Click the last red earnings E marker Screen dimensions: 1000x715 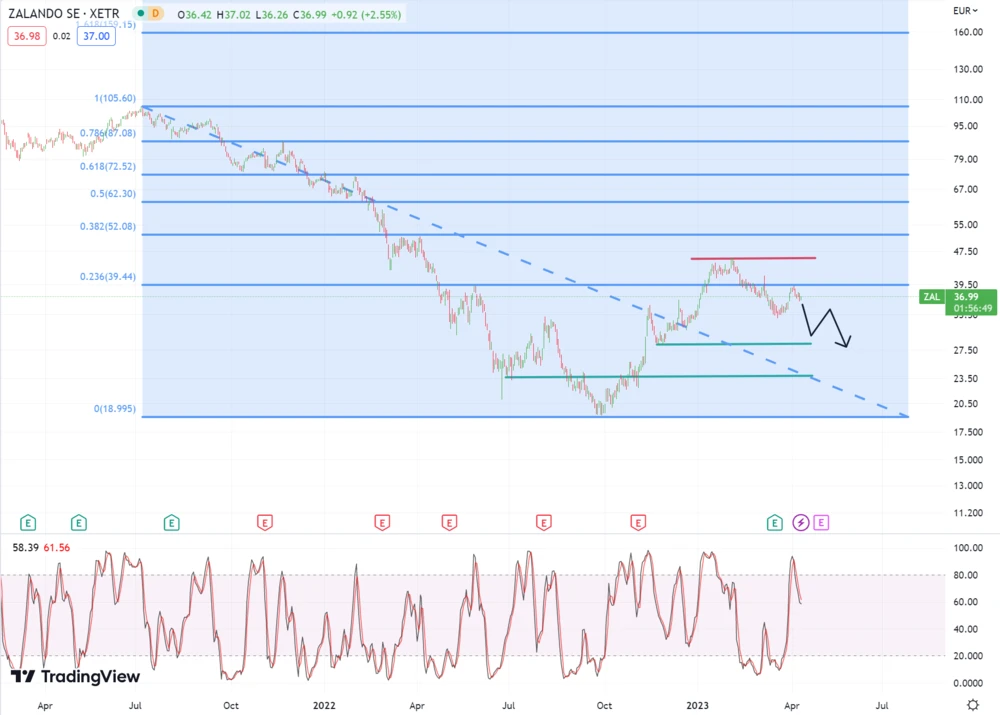click(637, 522)
